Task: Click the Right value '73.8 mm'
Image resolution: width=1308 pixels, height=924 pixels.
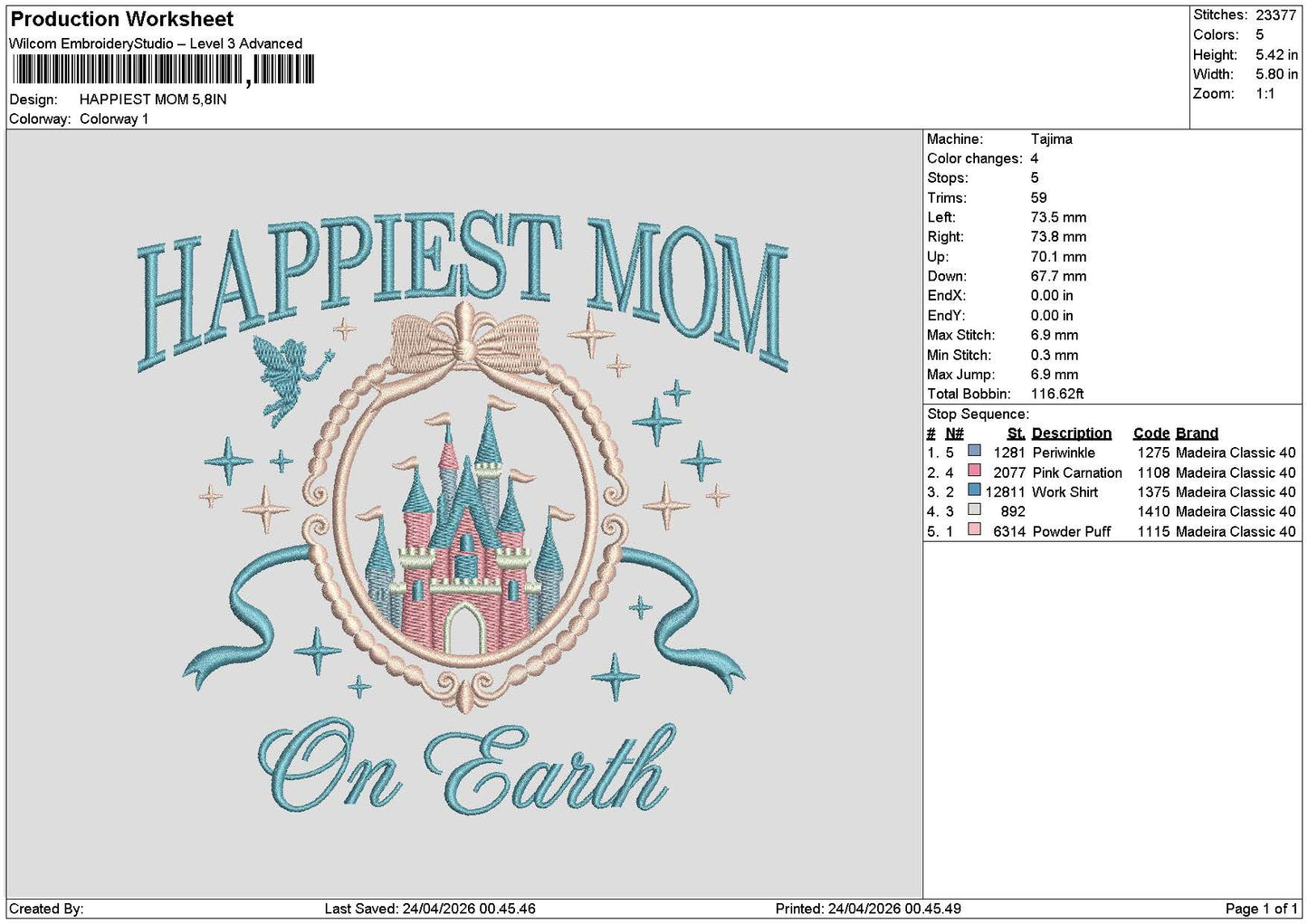Action: (x=1059, y=237)
